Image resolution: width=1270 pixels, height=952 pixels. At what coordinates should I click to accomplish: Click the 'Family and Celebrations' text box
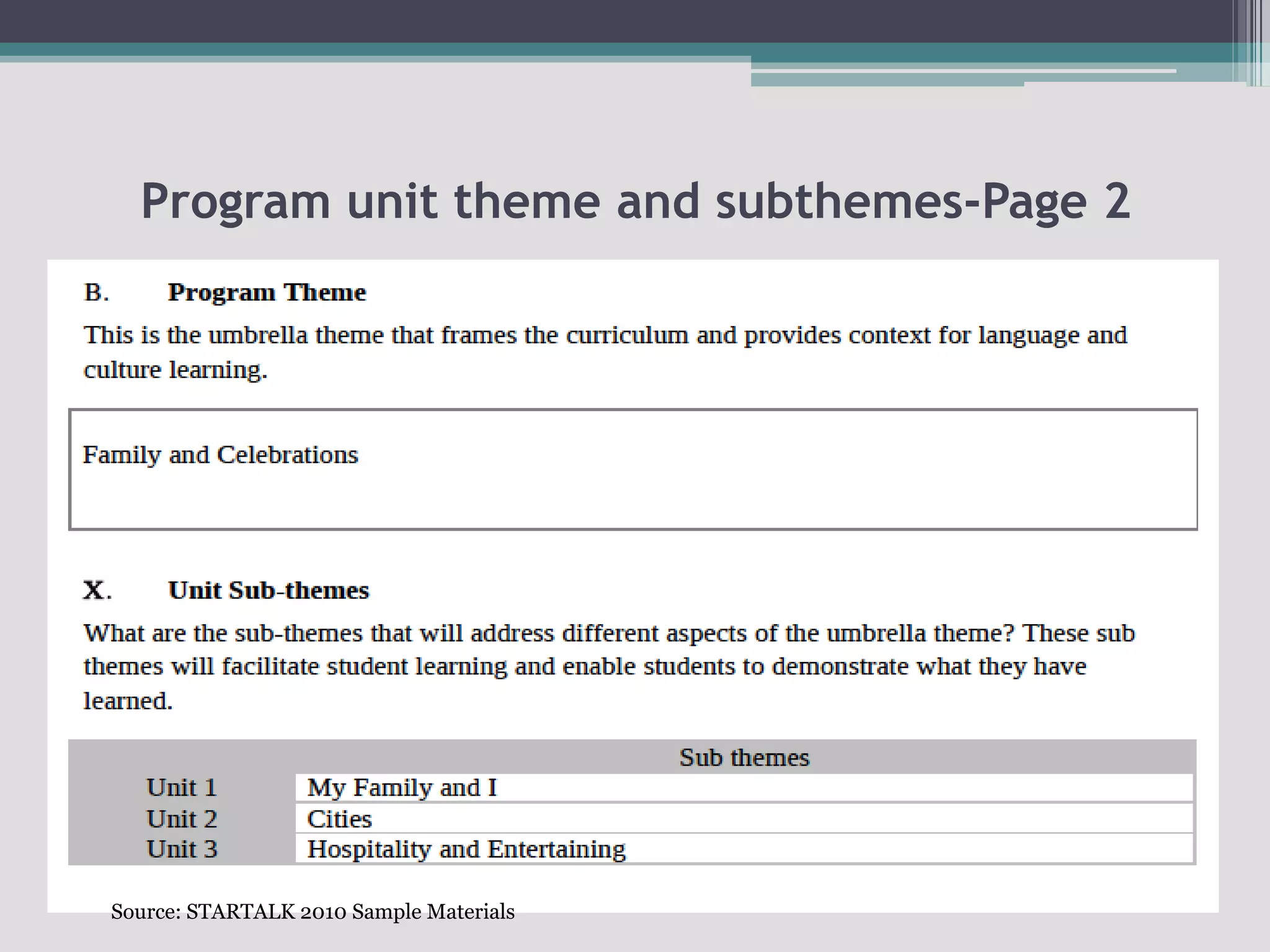633,469
